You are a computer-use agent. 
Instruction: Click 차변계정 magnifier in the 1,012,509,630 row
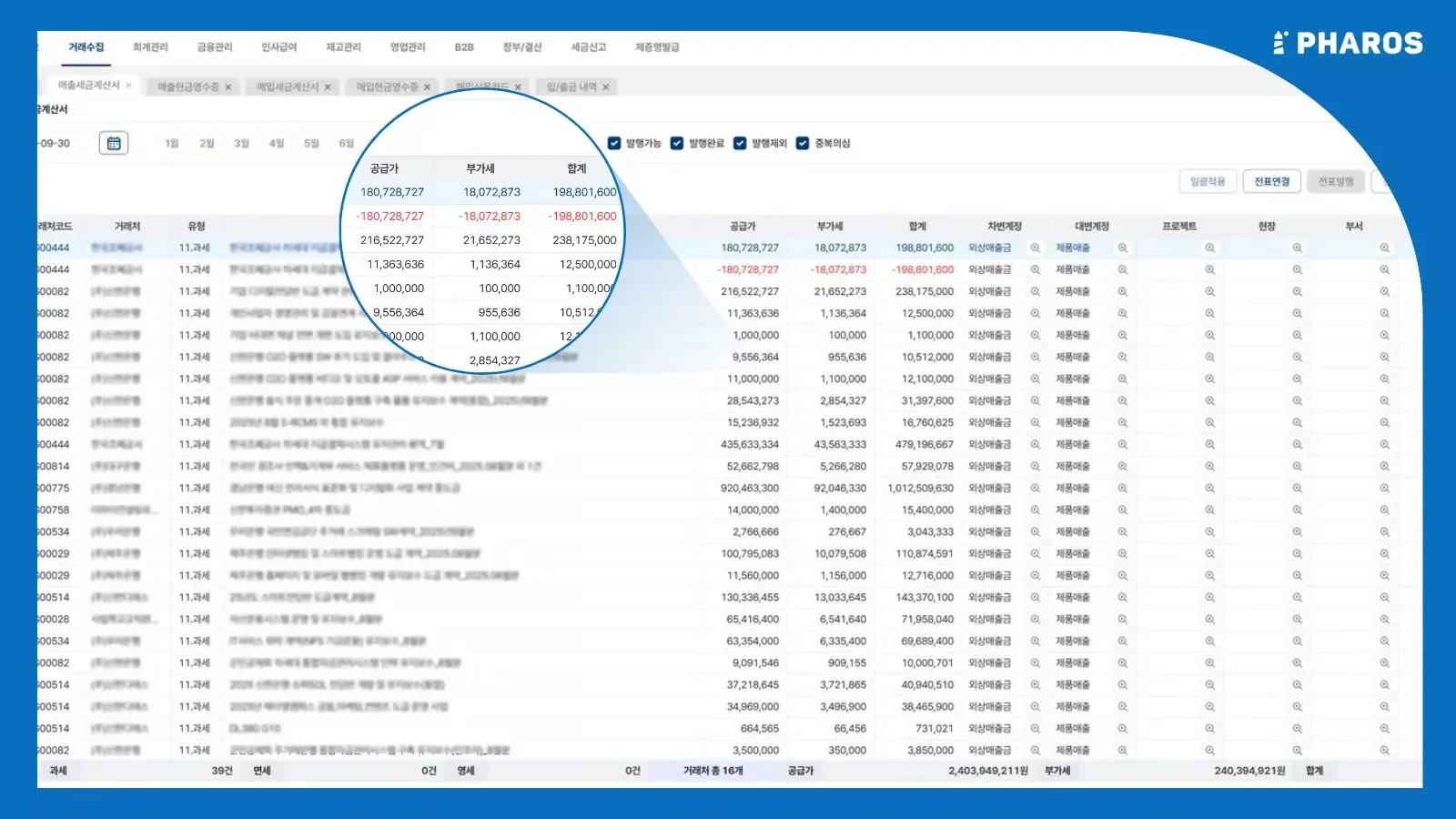point(1035,488)
